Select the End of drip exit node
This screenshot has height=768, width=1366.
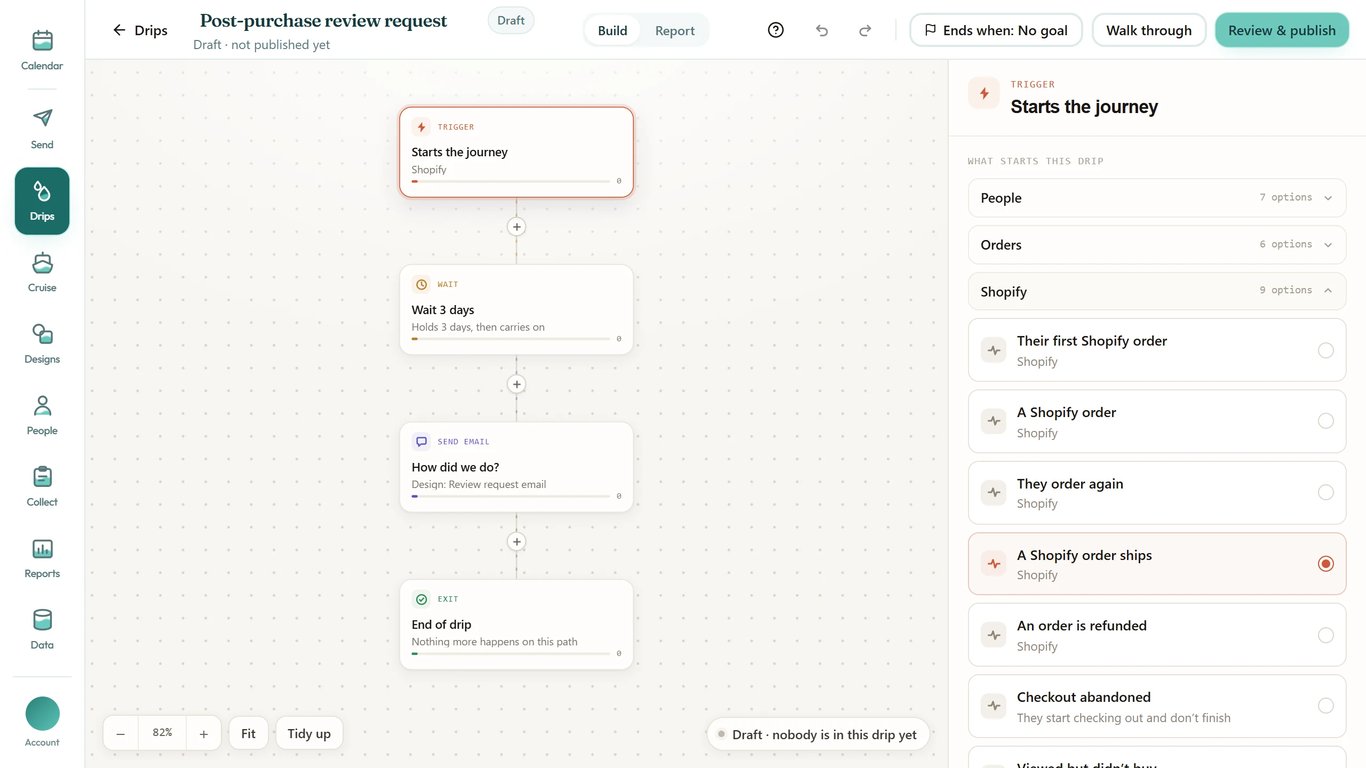[x=517, y=624]
